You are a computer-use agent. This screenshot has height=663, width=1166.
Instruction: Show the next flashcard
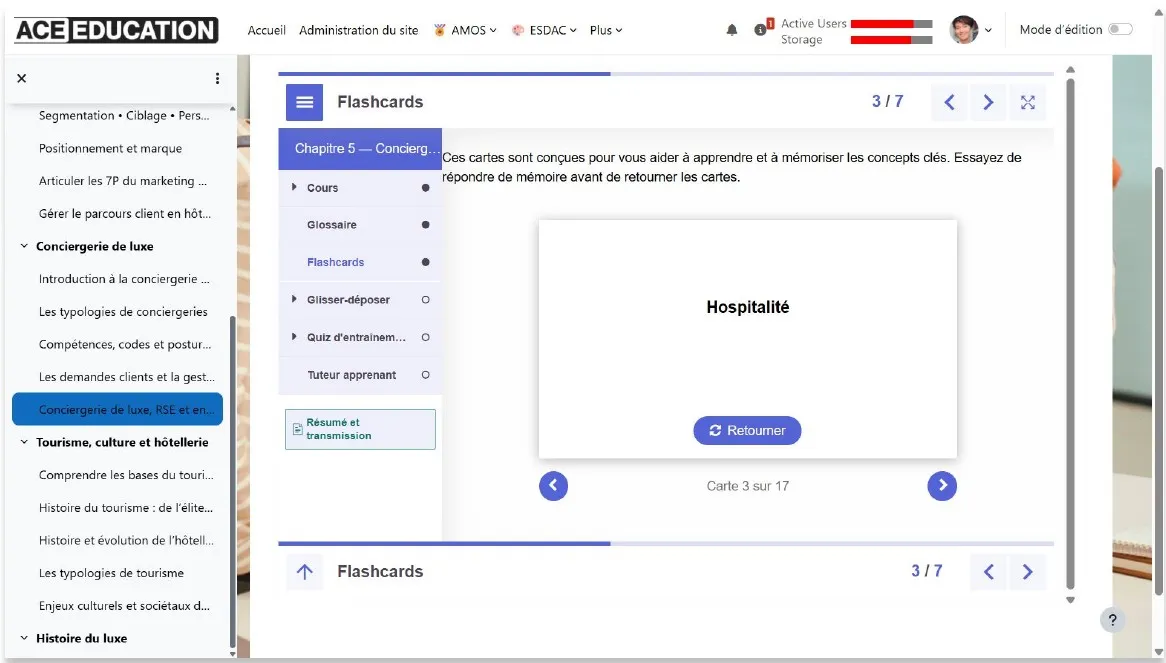tap(942, 486)
